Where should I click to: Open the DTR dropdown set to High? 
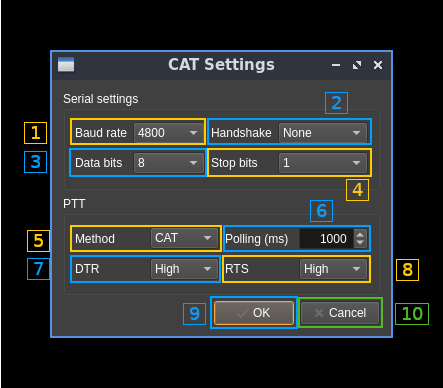coord(184,269)
